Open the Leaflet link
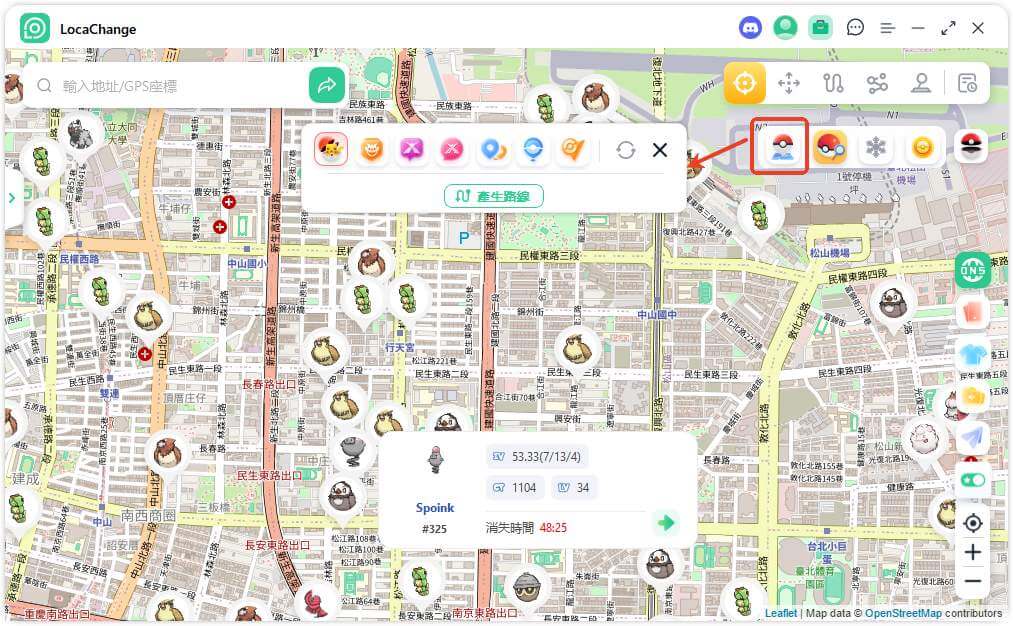1013x626 pixels. (780, 613)
